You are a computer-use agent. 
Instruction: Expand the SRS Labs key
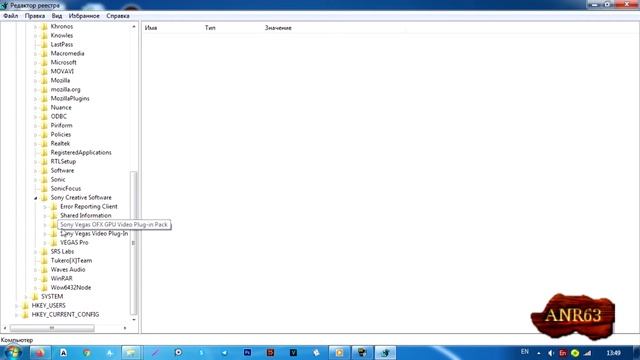point(36,252)
